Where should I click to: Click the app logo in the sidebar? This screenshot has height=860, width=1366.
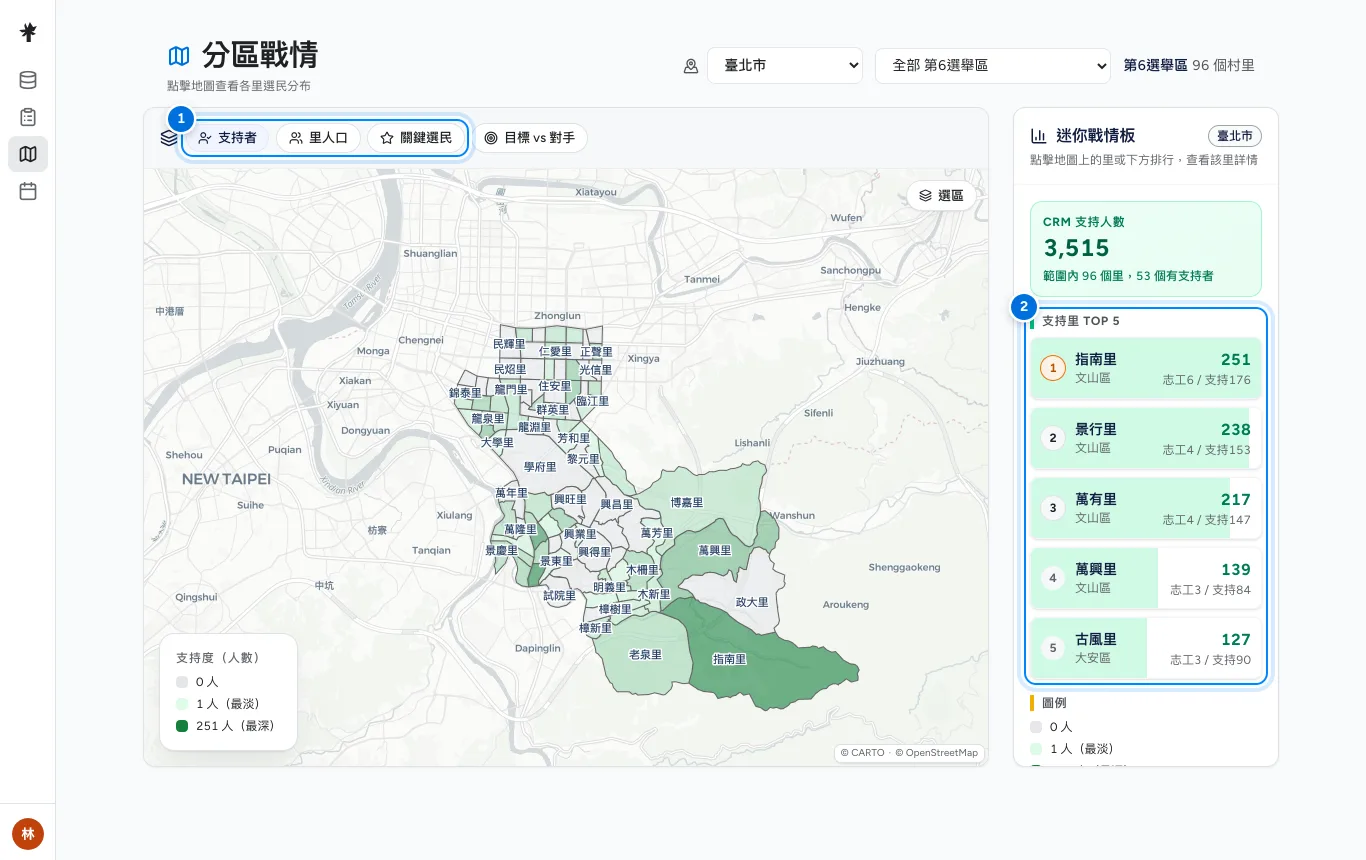[x=28, y=32]
